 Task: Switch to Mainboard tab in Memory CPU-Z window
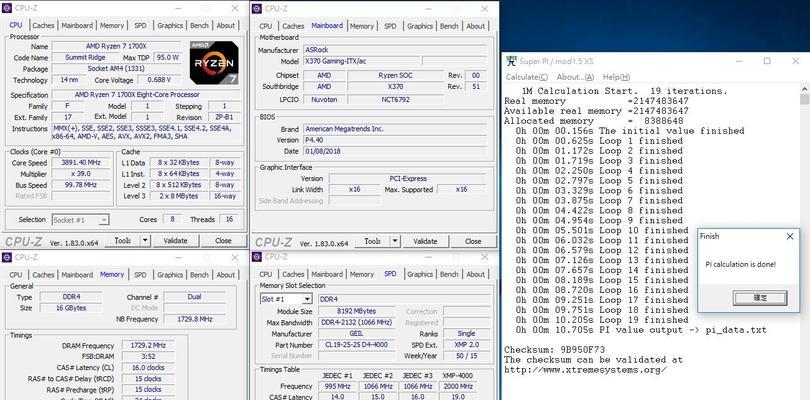coord(77,274)
